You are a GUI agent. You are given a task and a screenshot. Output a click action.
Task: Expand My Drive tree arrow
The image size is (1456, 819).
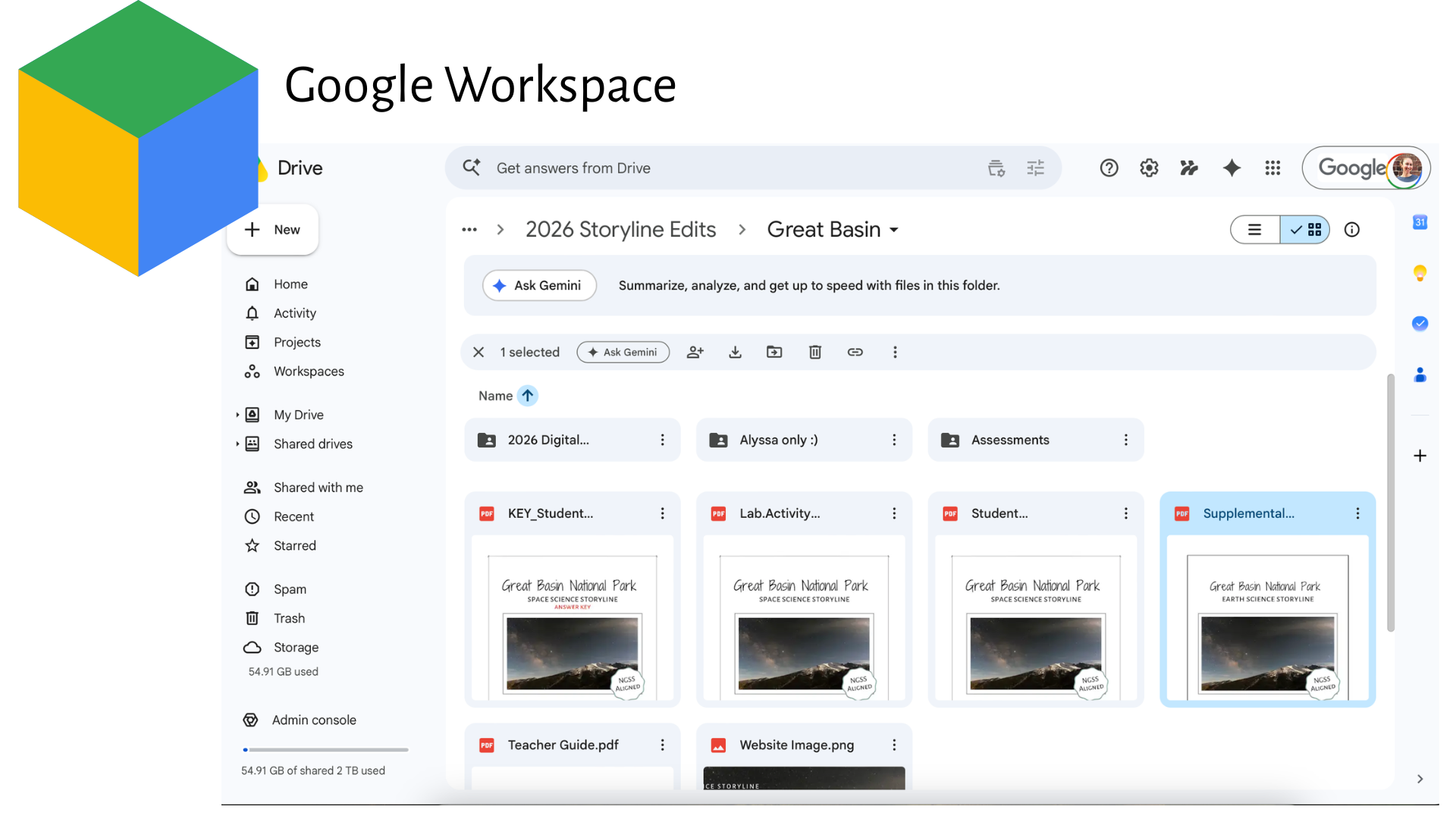coord(237,415)
